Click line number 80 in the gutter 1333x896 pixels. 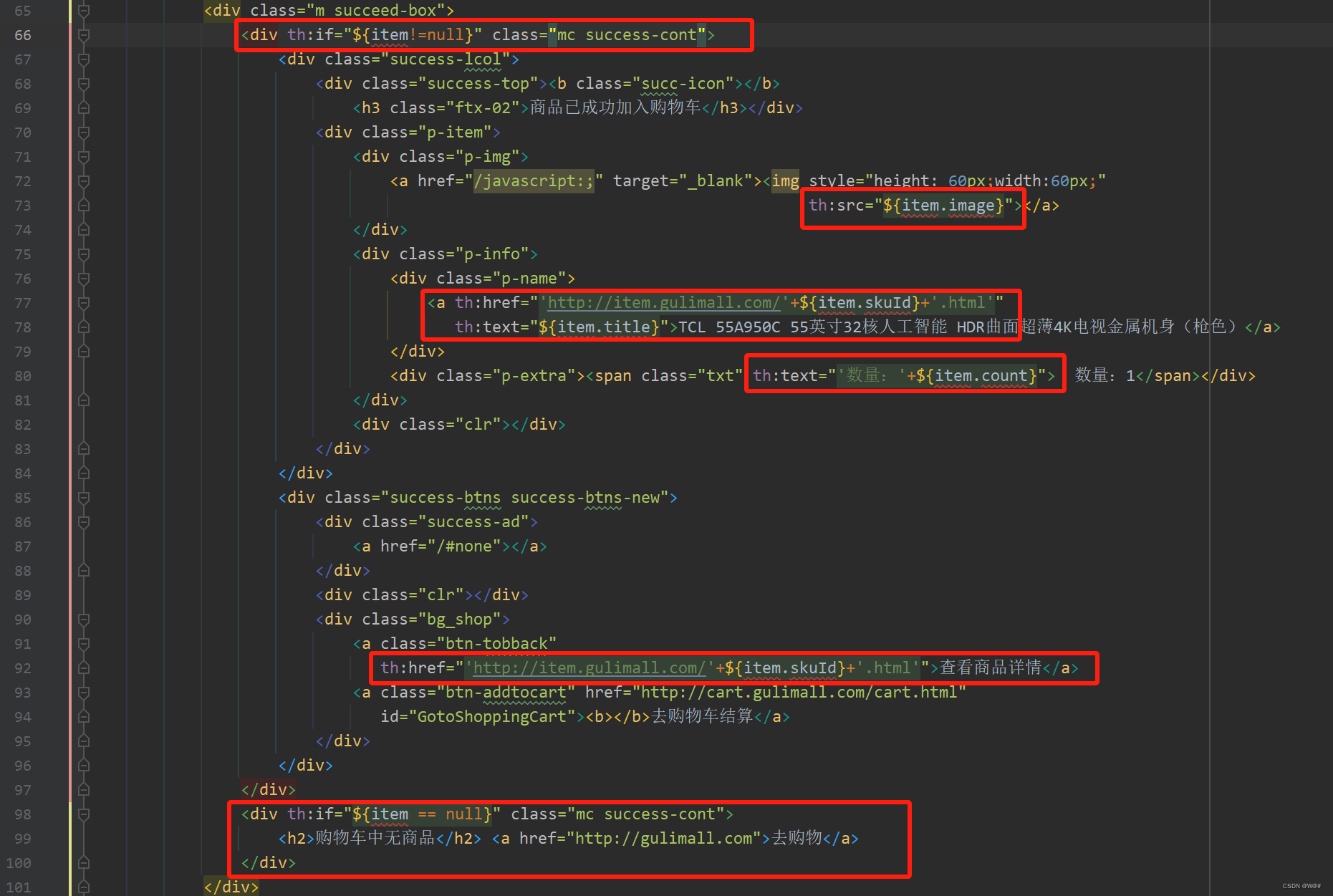23,376
